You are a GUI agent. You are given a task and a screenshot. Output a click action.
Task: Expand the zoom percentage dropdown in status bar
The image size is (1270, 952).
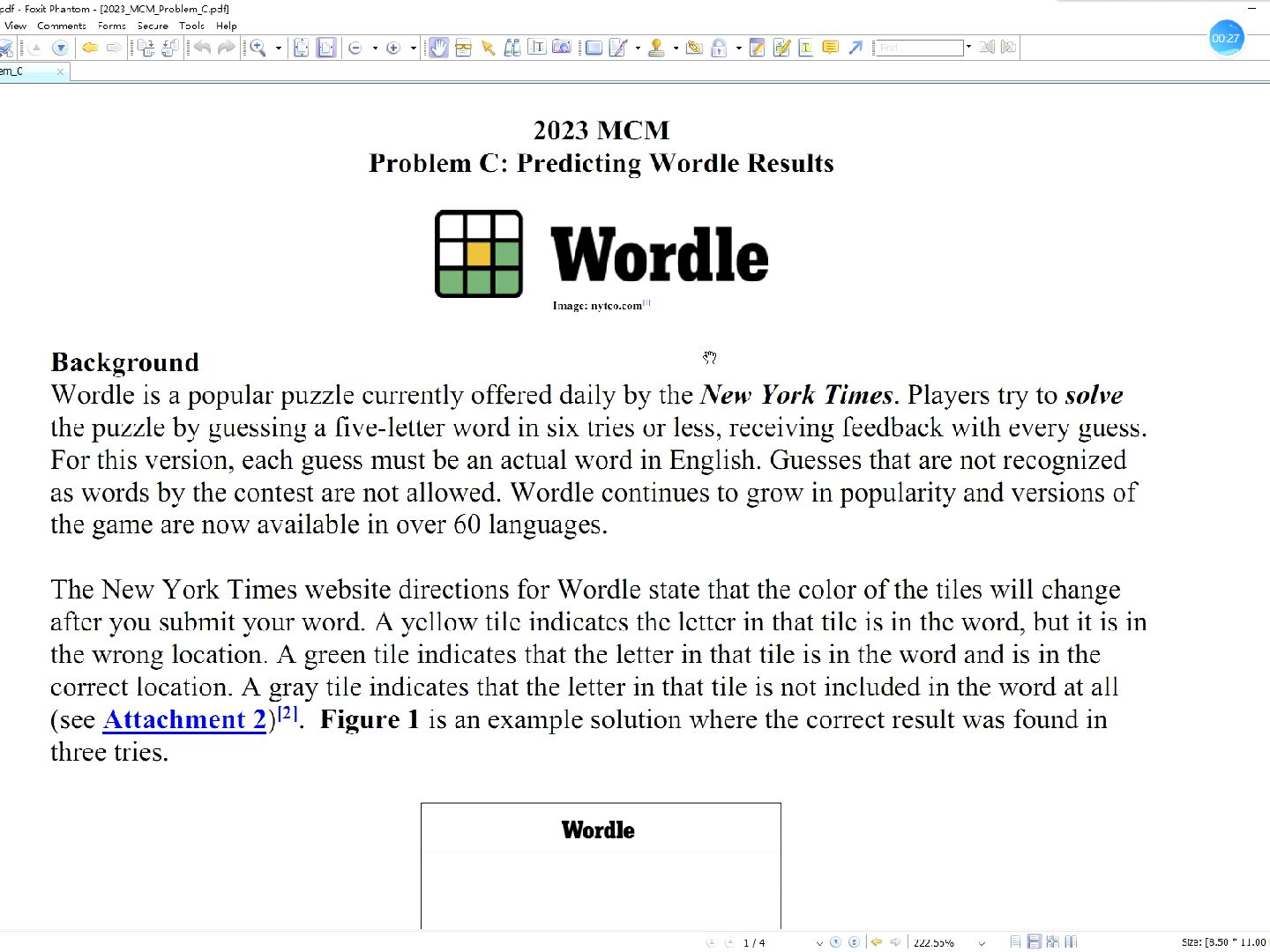click(x=982, y=943)
